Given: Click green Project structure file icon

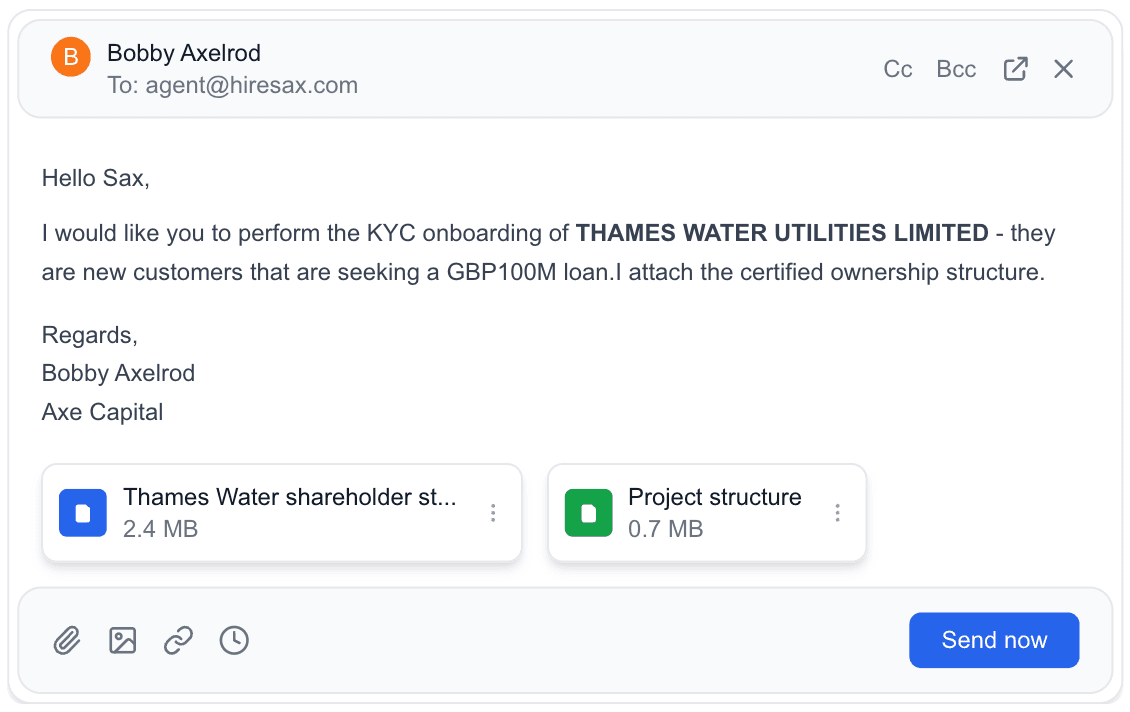Looking at the screenshot, I should point(589,513).
